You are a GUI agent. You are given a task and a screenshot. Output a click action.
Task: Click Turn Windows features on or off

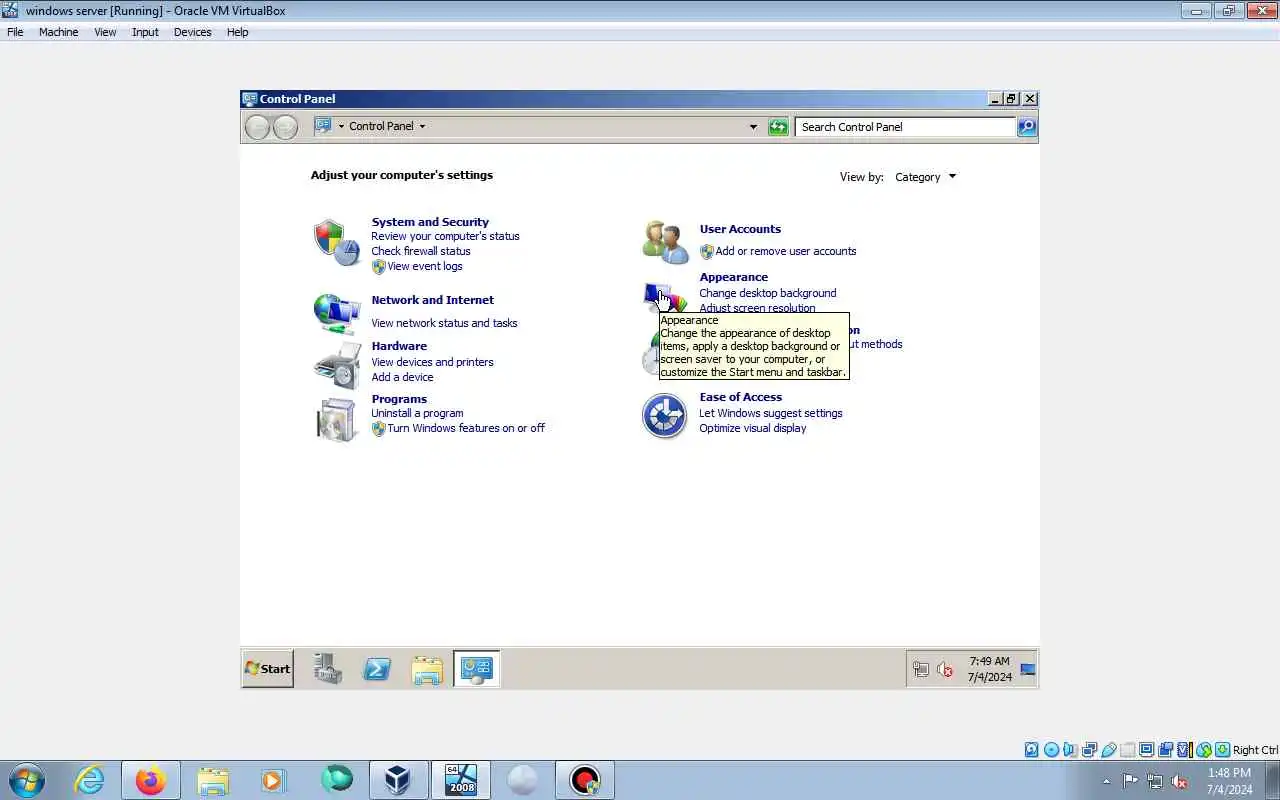[x=466, y=428]
